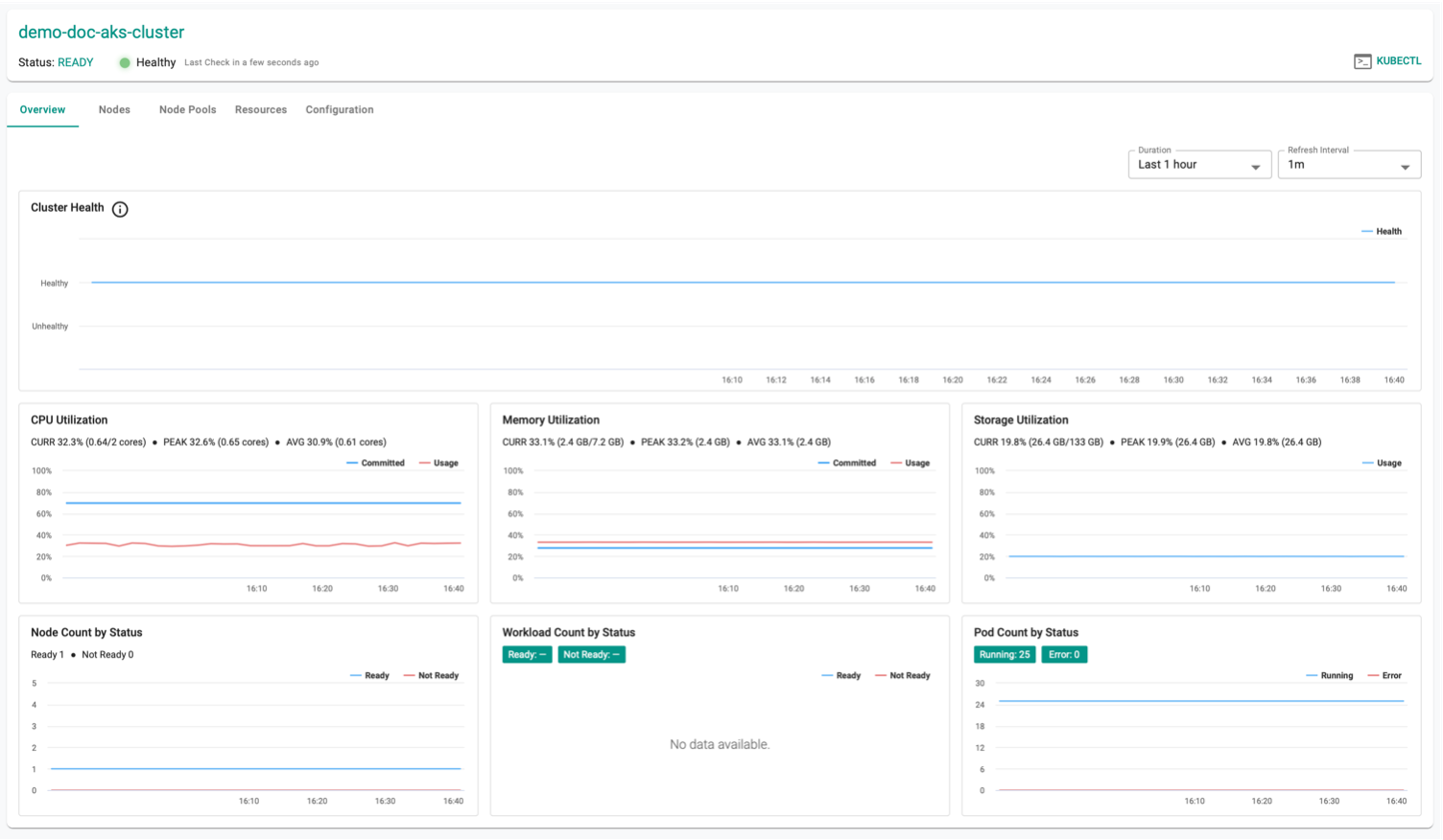
Task: Toggle Ready legend in Workload Count chart
Action: coord(841,676)
